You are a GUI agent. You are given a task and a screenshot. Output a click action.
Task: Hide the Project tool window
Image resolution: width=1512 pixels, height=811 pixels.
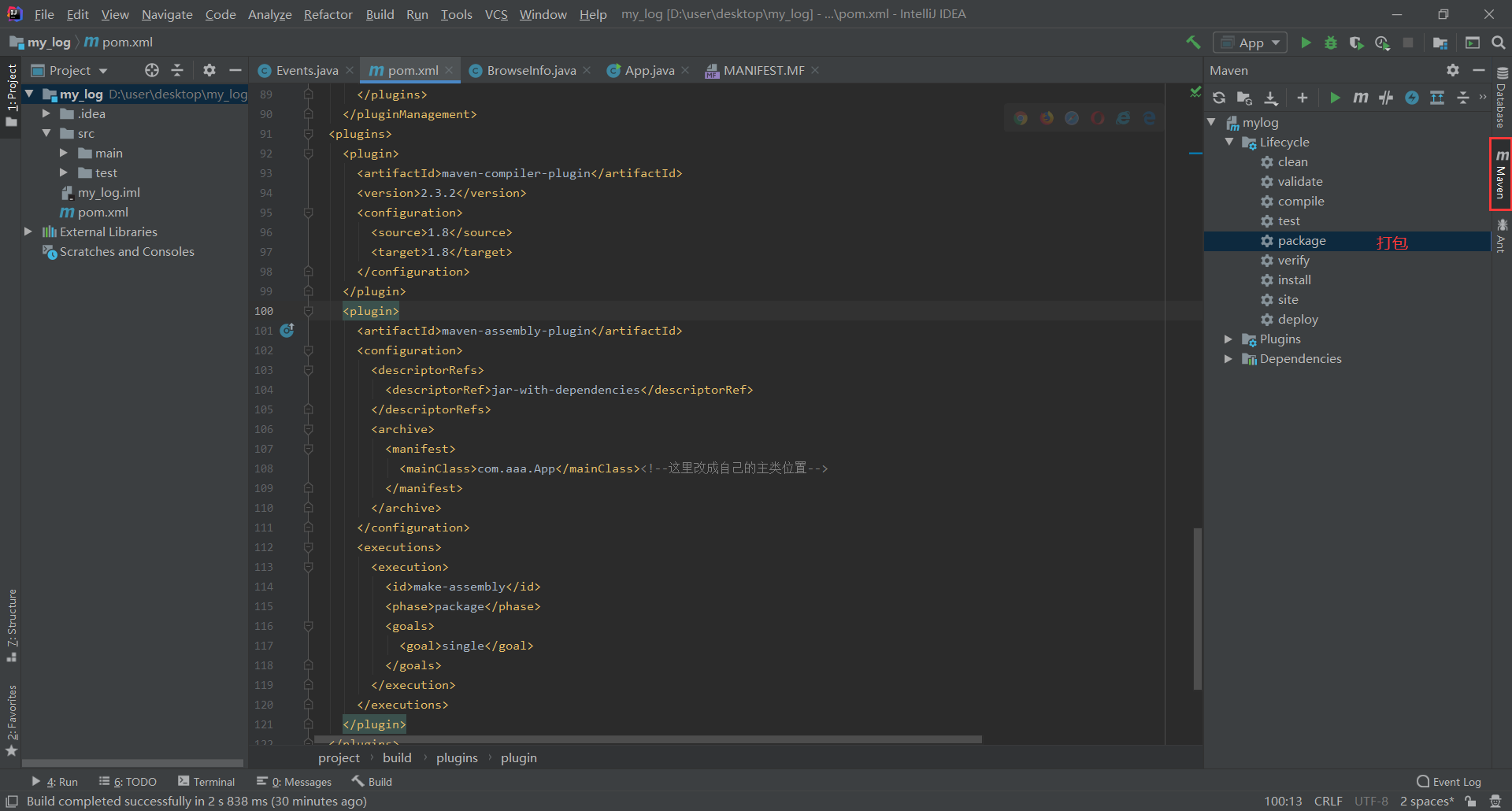point(235,70)
